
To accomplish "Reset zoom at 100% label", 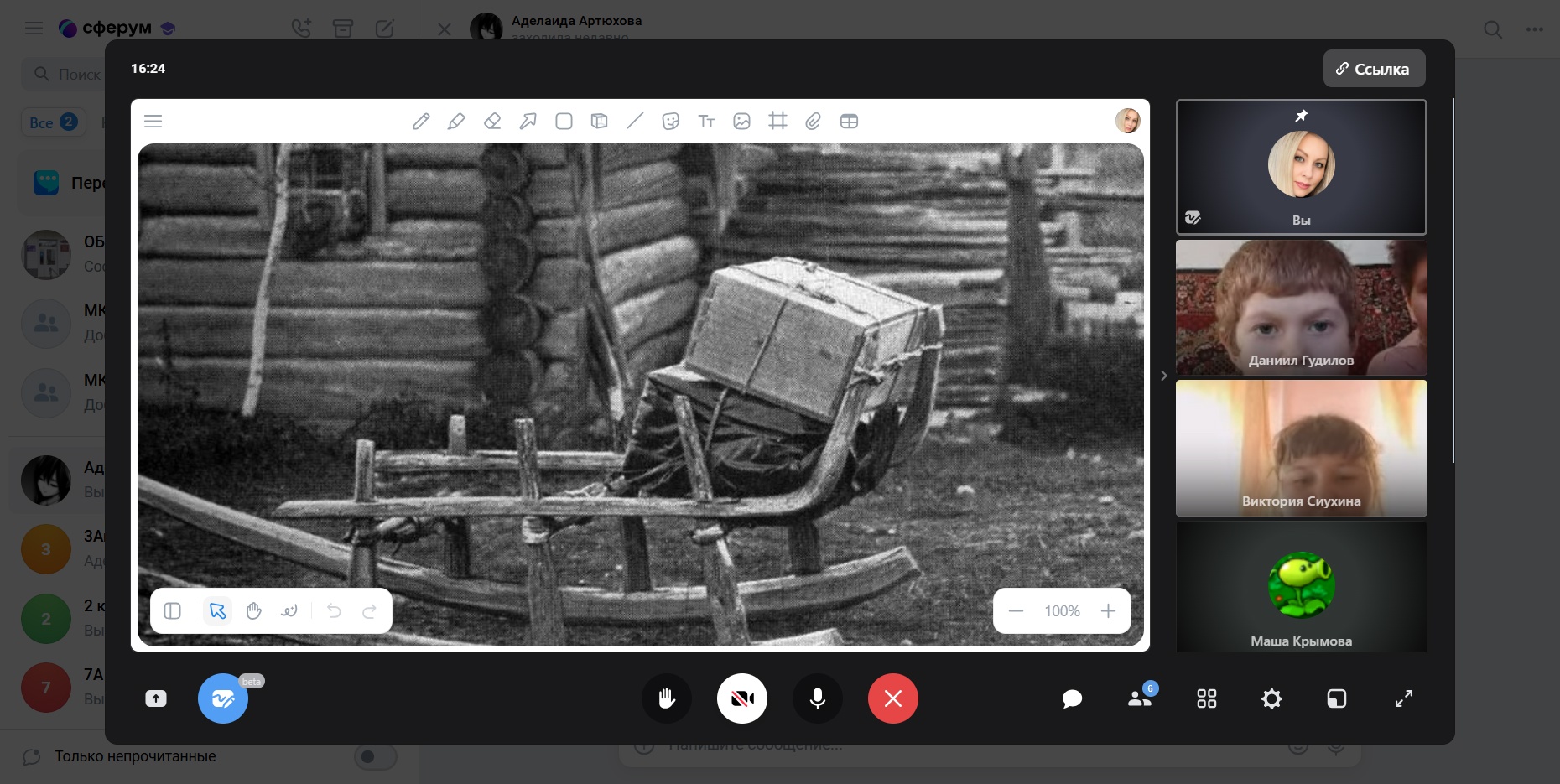I will point(1062,611).
